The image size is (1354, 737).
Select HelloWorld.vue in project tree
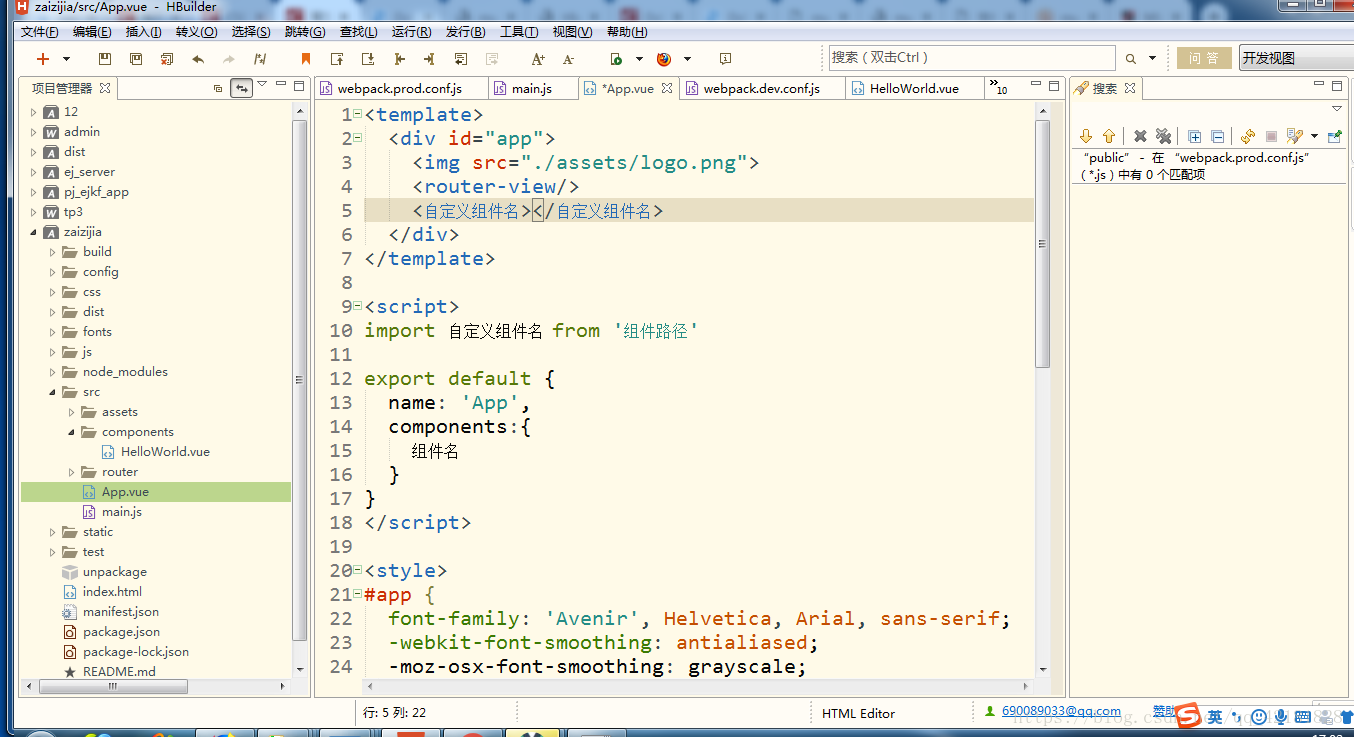click(165, 452)
